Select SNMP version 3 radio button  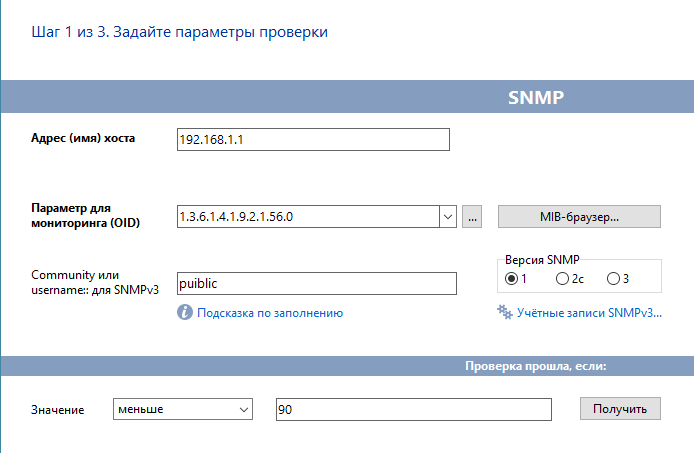[x=613, y=279]
